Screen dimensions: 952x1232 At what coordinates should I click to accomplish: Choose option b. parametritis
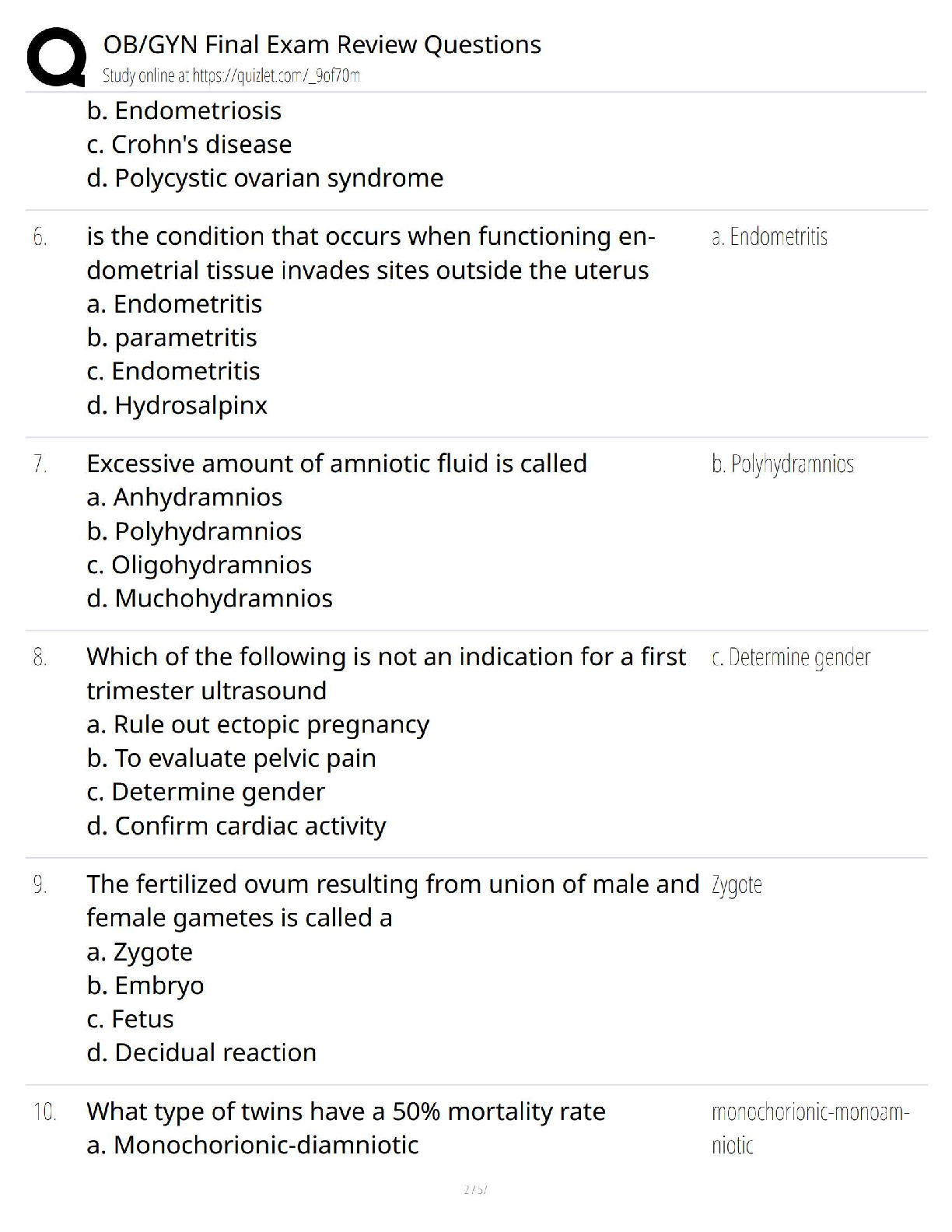coord(172,338)
